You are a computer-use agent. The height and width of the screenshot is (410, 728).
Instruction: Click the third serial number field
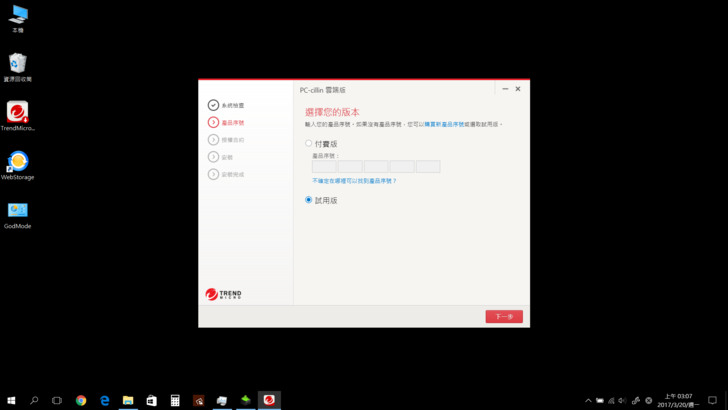point(376,167)
